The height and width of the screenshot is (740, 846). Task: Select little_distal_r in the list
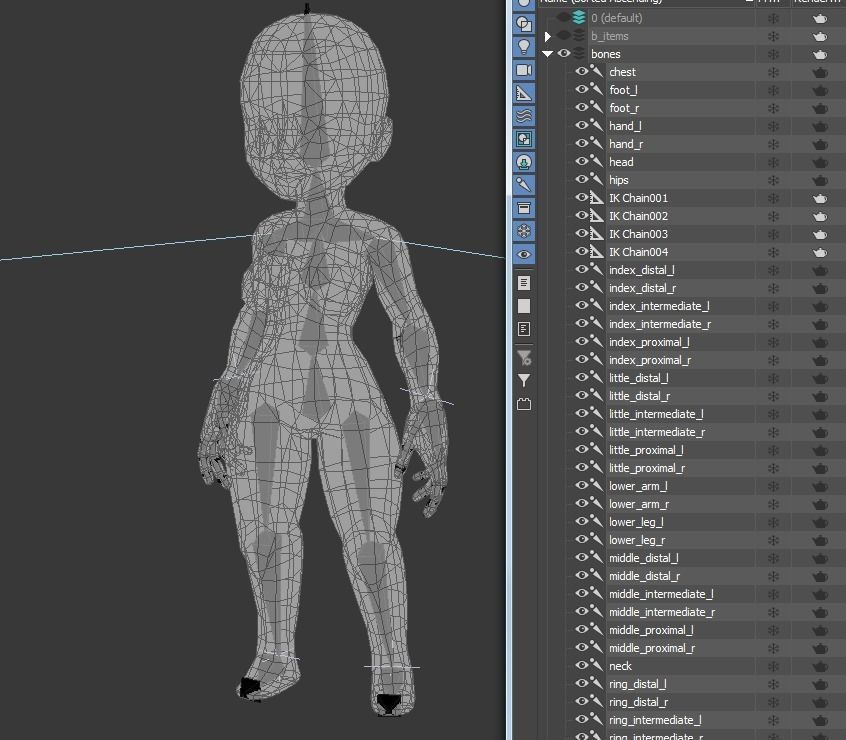[x=639, y=396]
